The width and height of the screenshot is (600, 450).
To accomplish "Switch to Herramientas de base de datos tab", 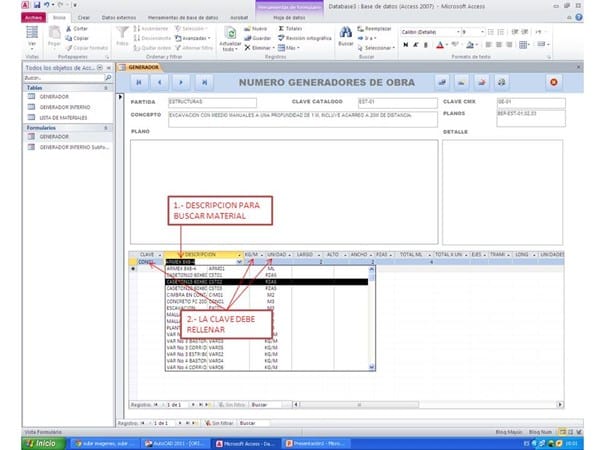I will tap(183, 18).
